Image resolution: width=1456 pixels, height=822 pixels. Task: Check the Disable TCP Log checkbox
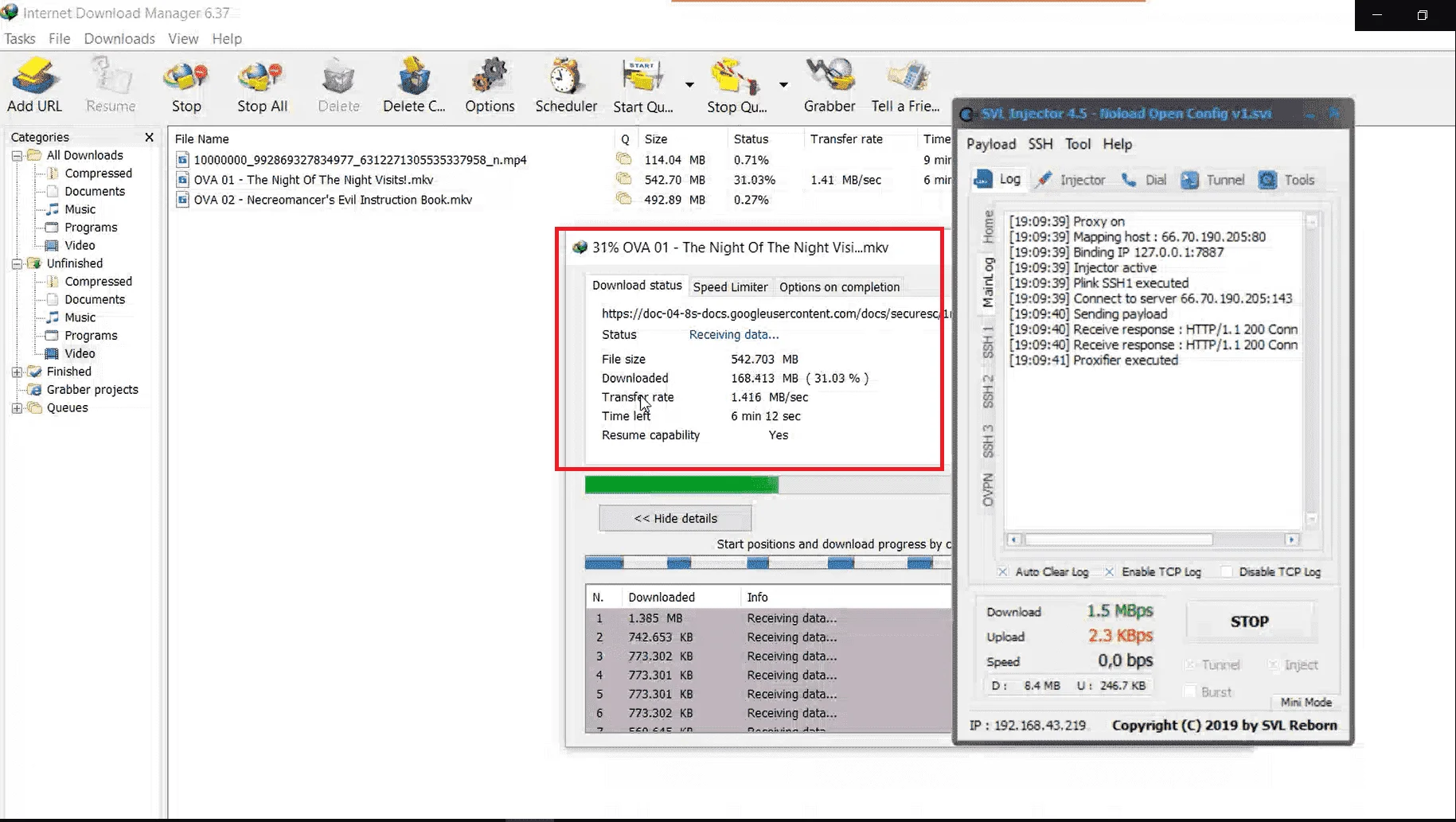[x=1227, y=571]
